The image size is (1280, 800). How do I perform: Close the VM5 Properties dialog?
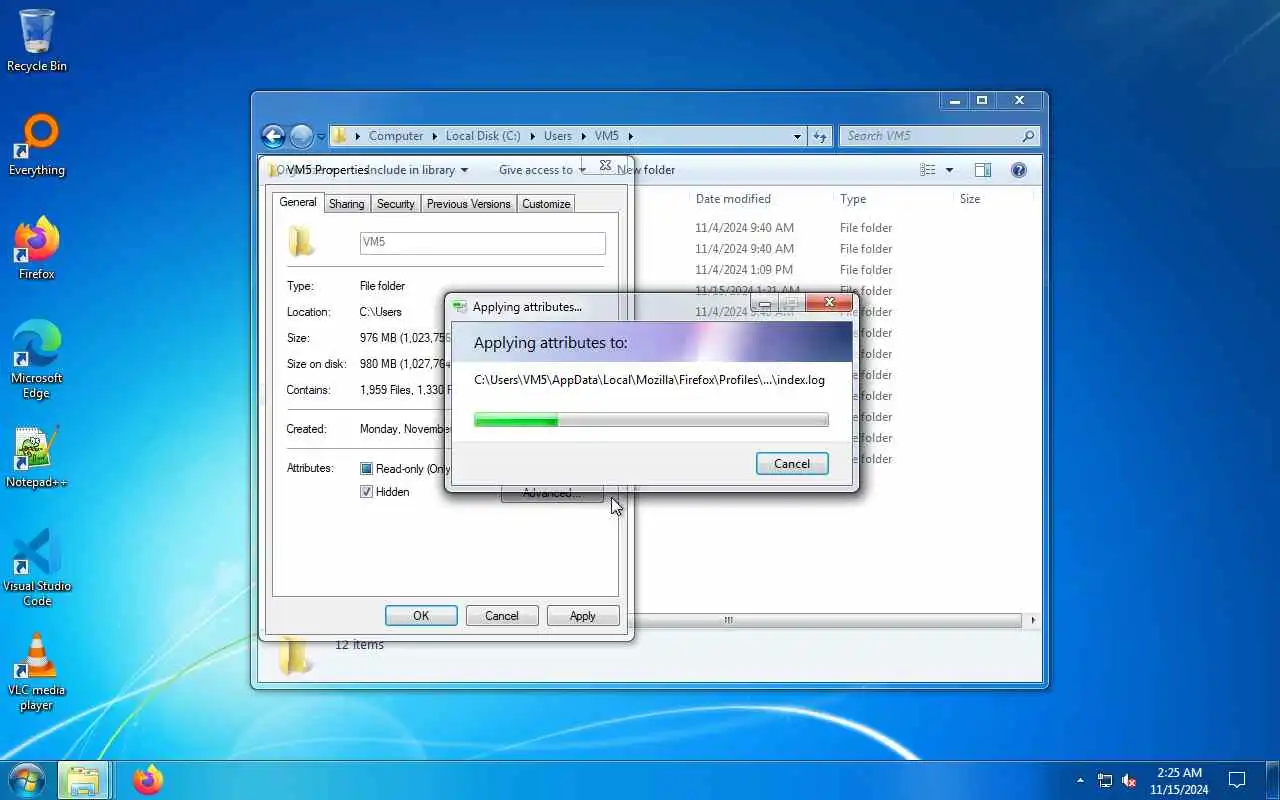pyautogui.click(x=605, y=165)
